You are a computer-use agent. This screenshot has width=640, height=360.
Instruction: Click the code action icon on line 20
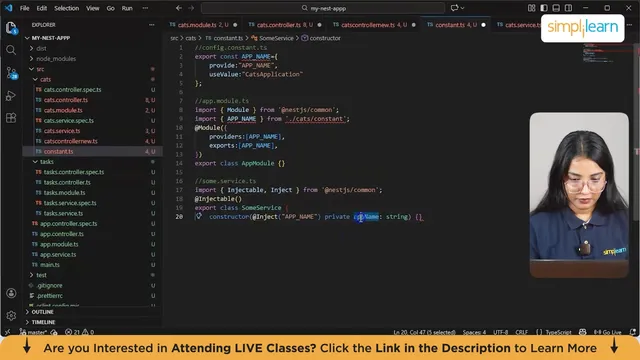pyautogui.click(x=198, y=216)
